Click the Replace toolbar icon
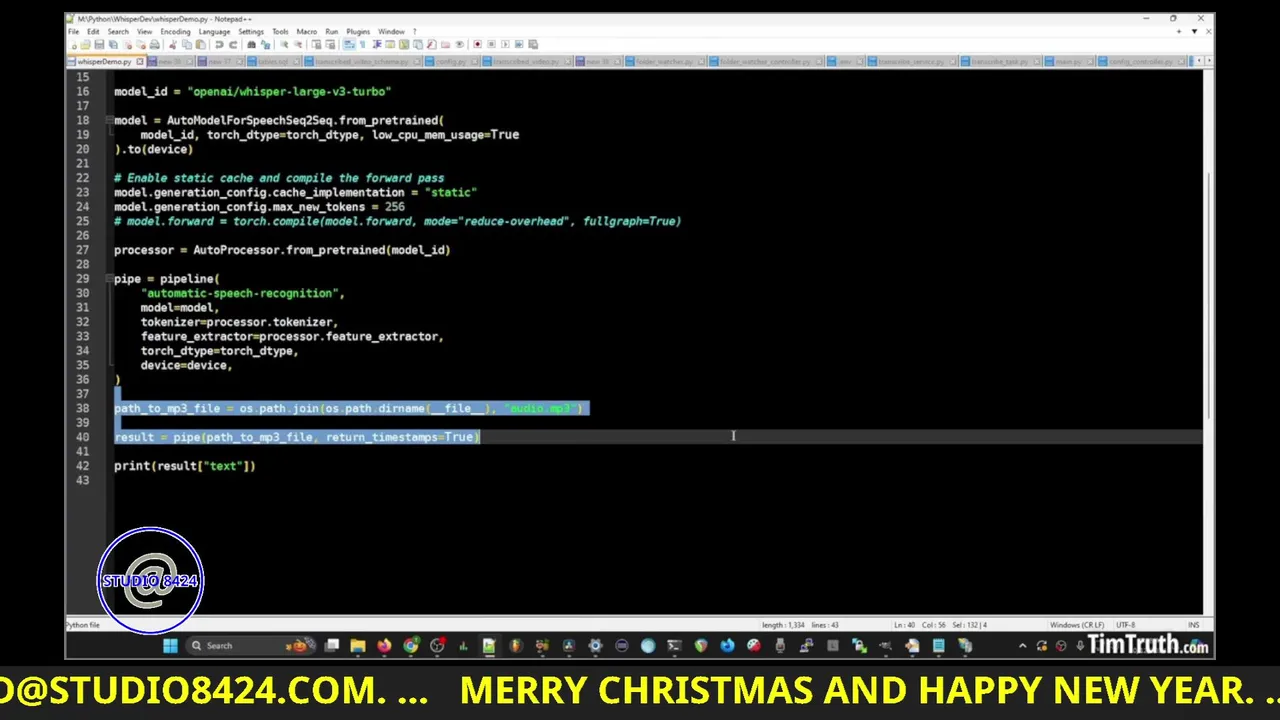Viewport: 1280px width, 720px height. pos(265,44)
